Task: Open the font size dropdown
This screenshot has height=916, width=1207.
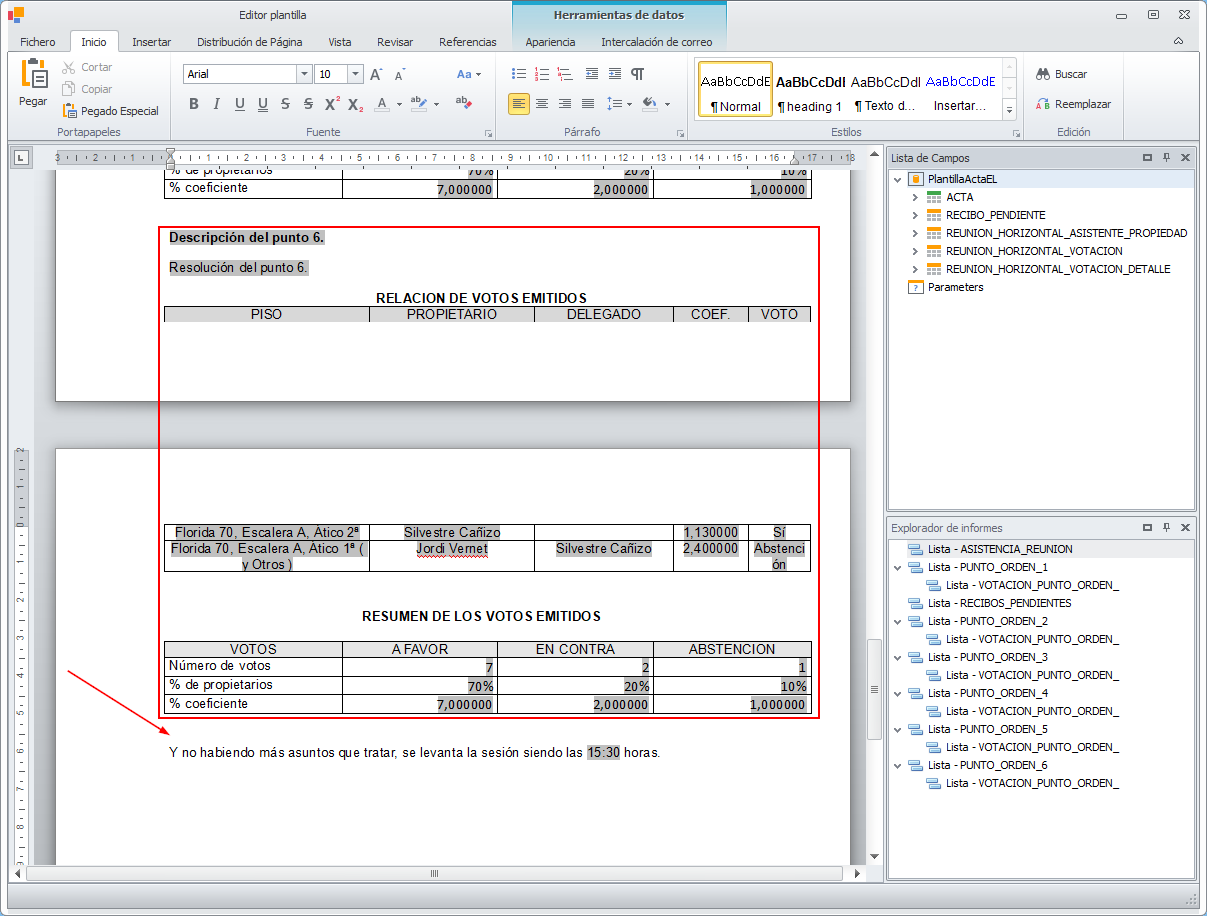Action: (x=355, y=75)
